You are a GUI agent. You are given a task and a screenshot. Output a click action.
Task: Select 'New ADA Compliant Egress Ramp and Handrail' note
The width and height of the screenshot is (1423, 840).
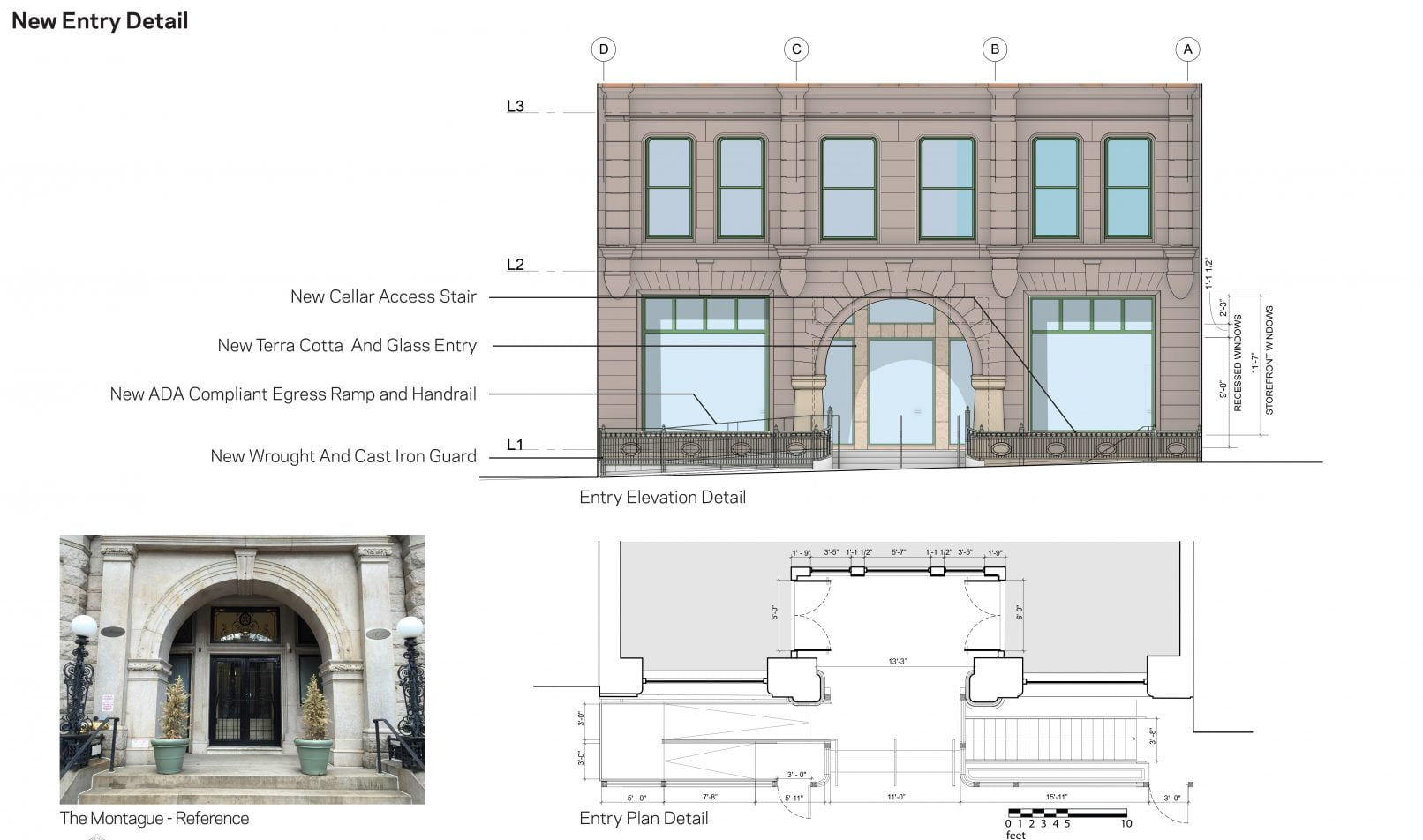(293, 394)
